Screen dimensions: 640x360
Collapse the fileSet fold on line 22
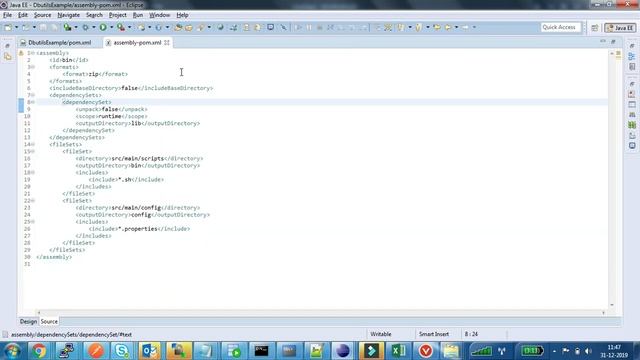click(33, 201)
